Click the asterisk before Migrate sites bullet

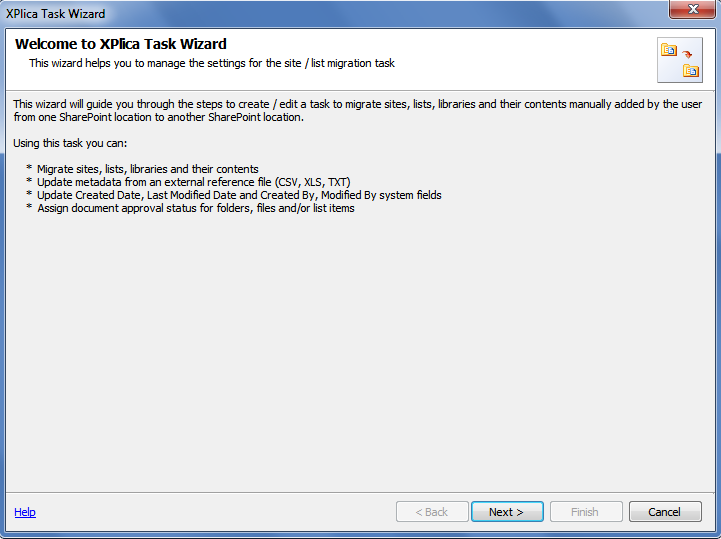click(29, 168)
